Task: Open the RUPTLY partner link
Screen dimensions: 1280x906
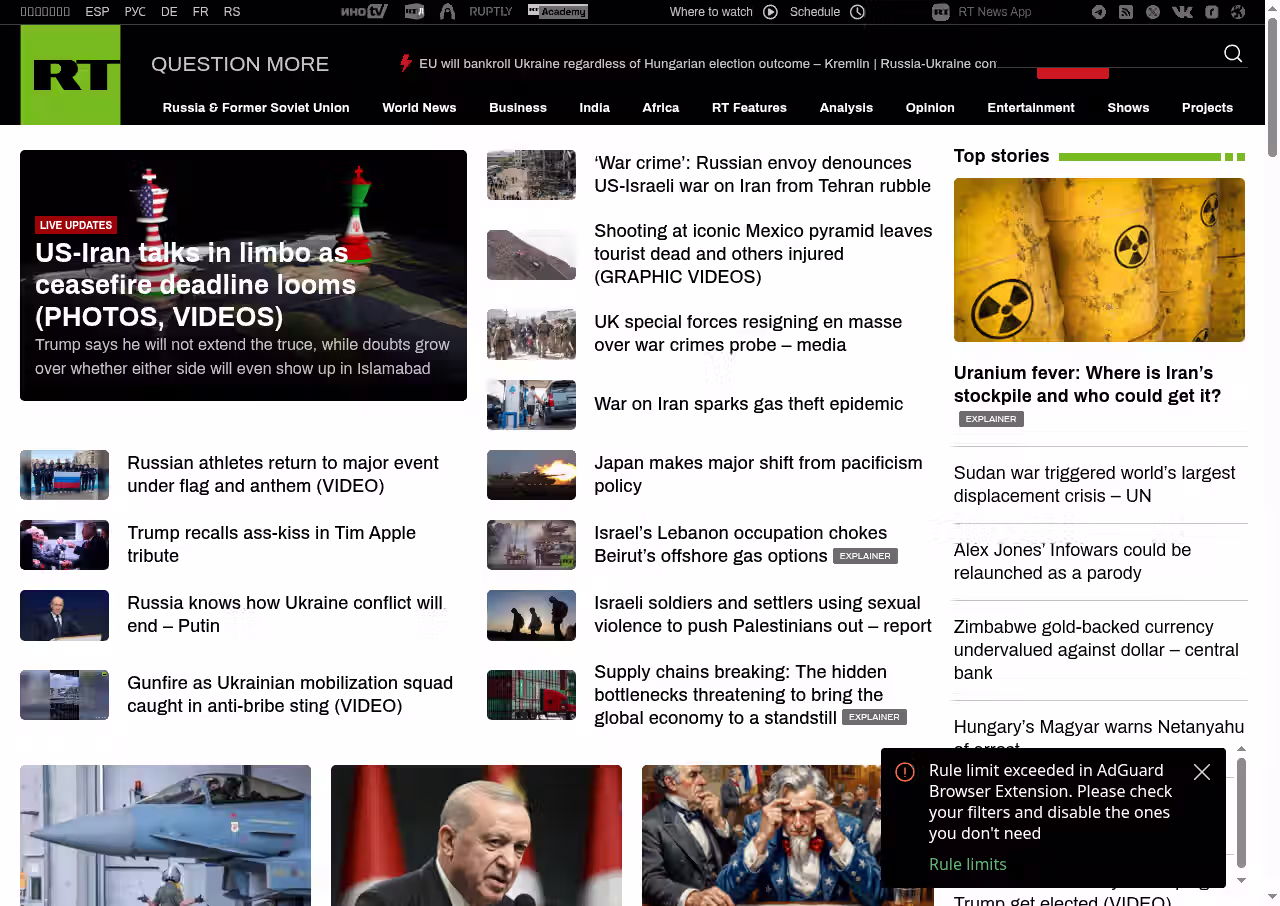Action: tap(490, 12)
